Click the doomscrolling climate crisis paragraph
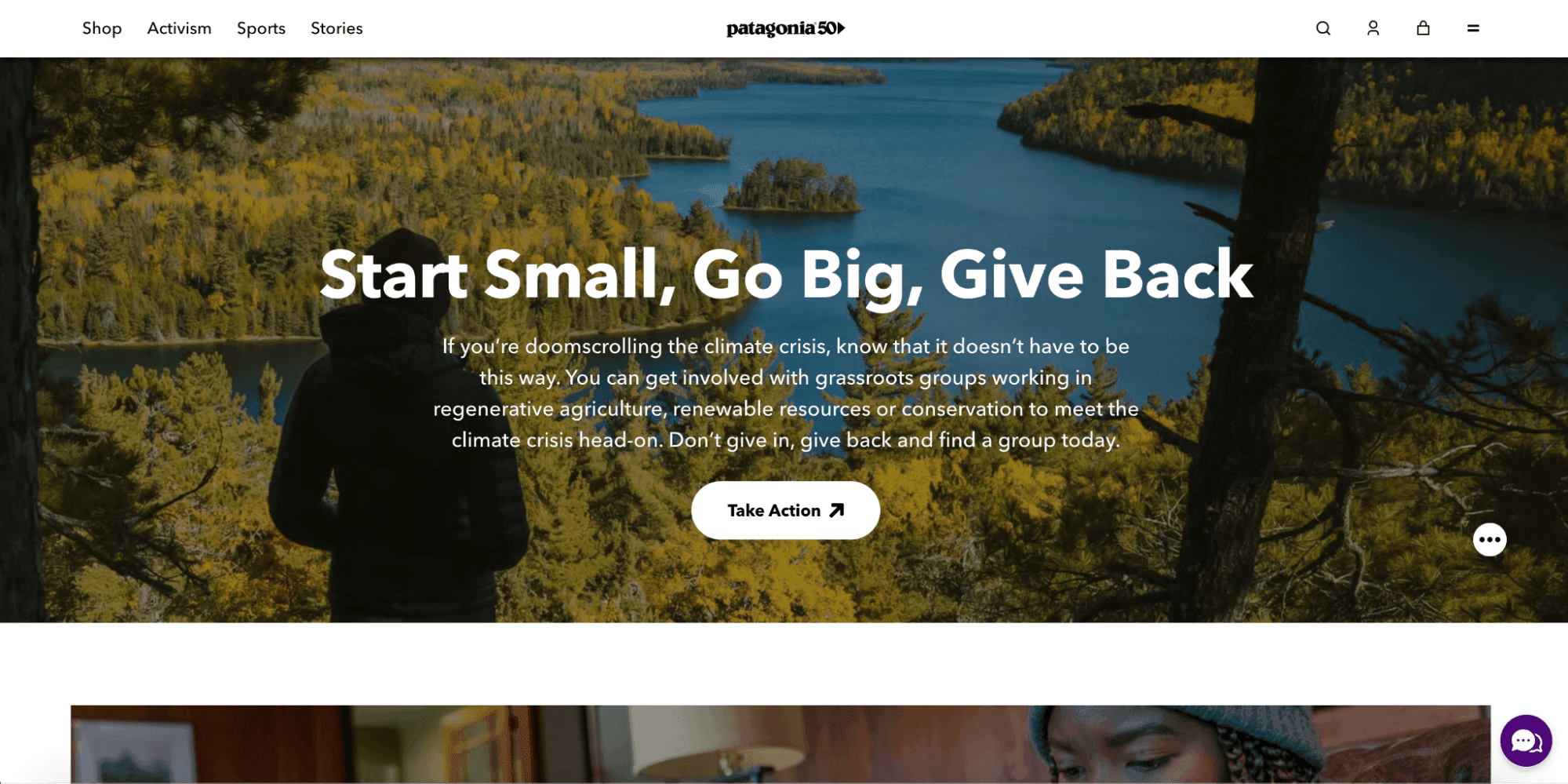This screenshot has width=1568, height=784. point(785,392)
